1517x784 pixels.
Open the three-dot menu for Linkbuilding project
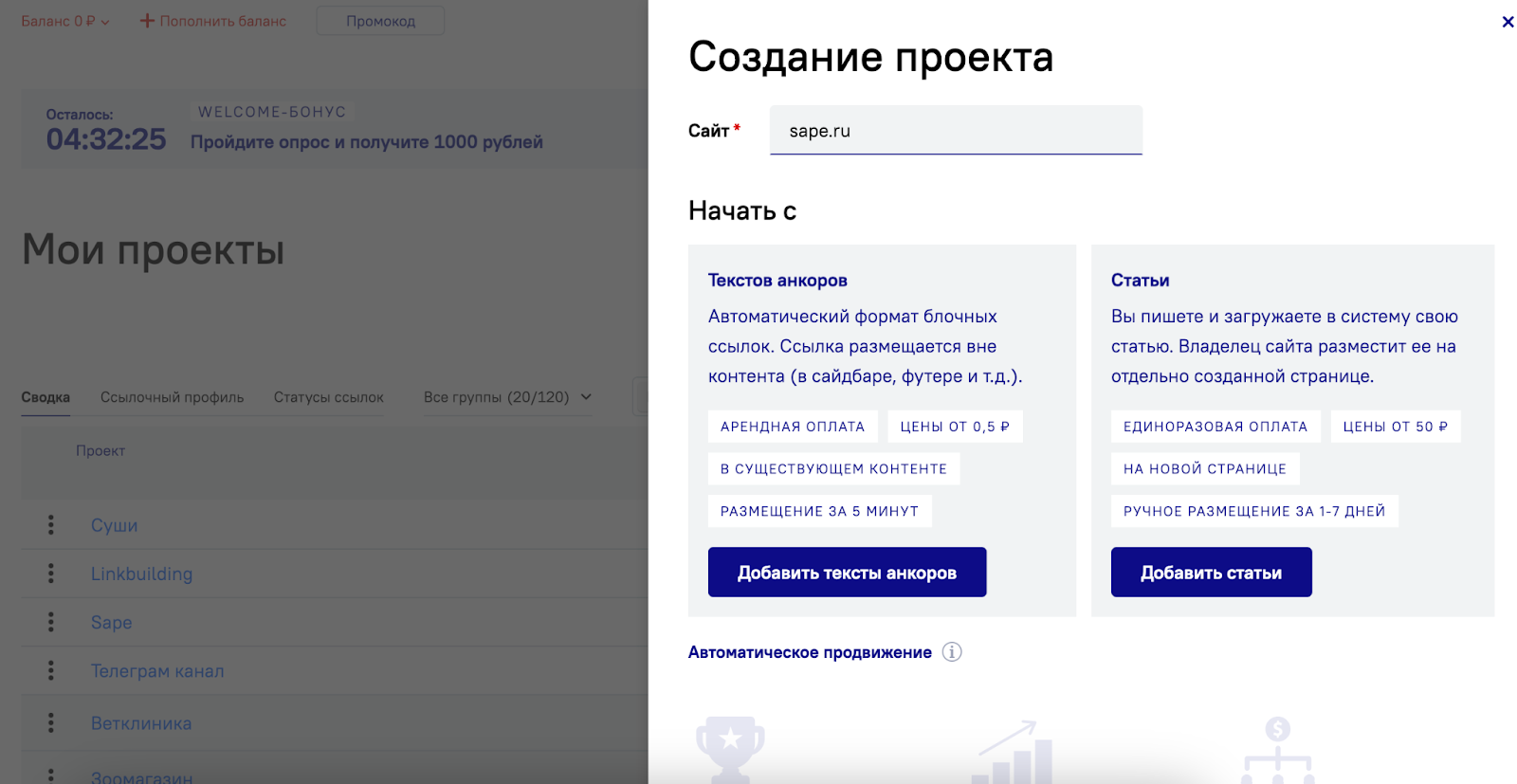51,574
